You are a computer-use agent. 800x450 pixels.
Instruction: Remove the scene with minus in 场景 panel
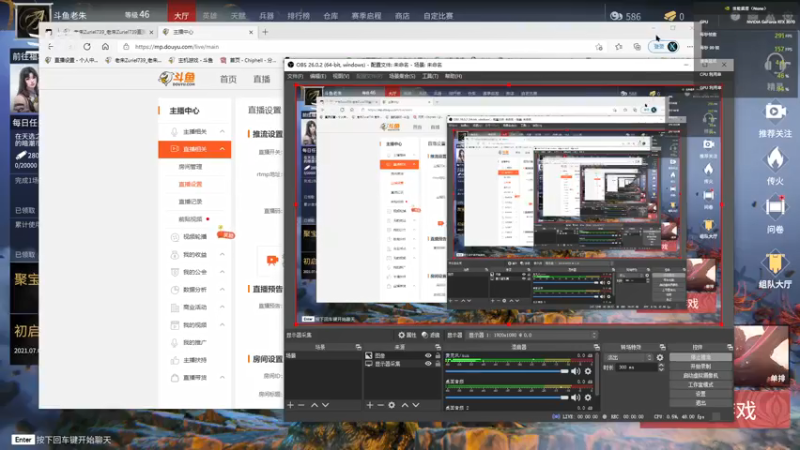(302, 405)
